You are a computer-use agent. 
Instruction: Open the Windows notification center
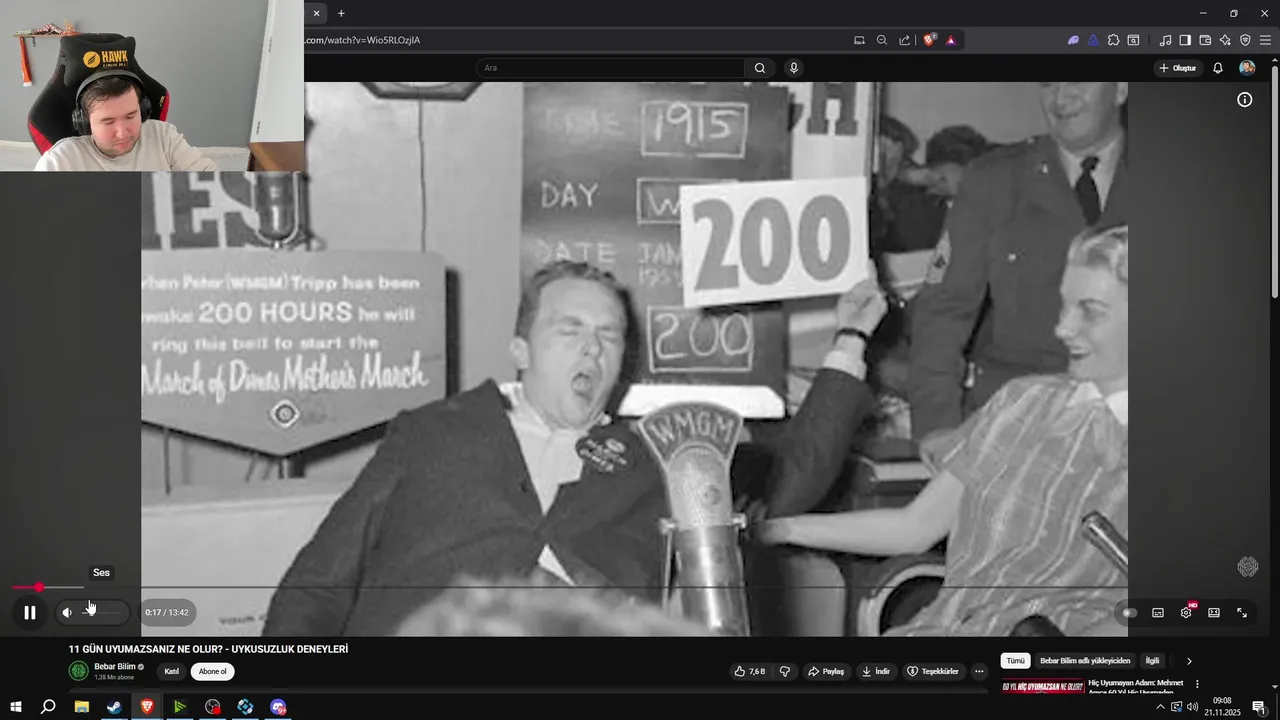[x=1259, y=707]
